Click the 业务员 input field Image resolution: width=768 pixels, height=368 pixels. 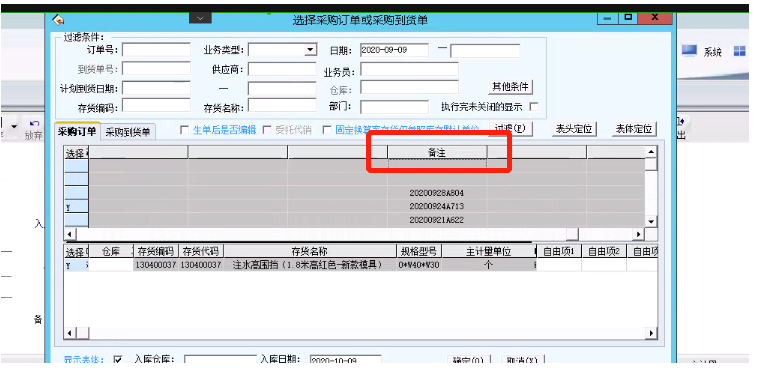tap(409, 69)
